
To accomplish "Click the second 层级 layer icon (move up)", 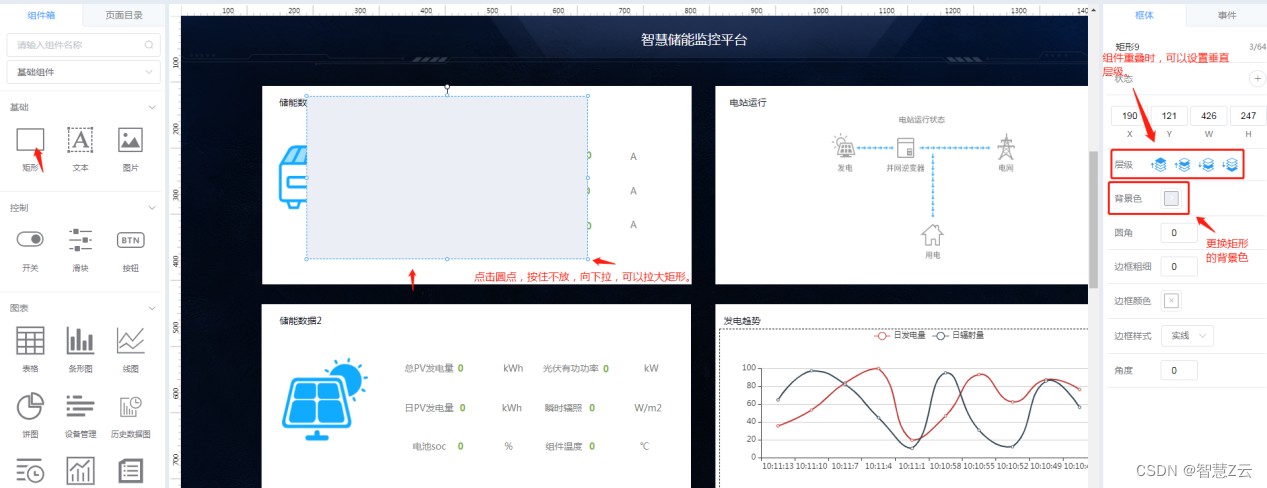I will pyautogui.click(x=1183, y=164).
